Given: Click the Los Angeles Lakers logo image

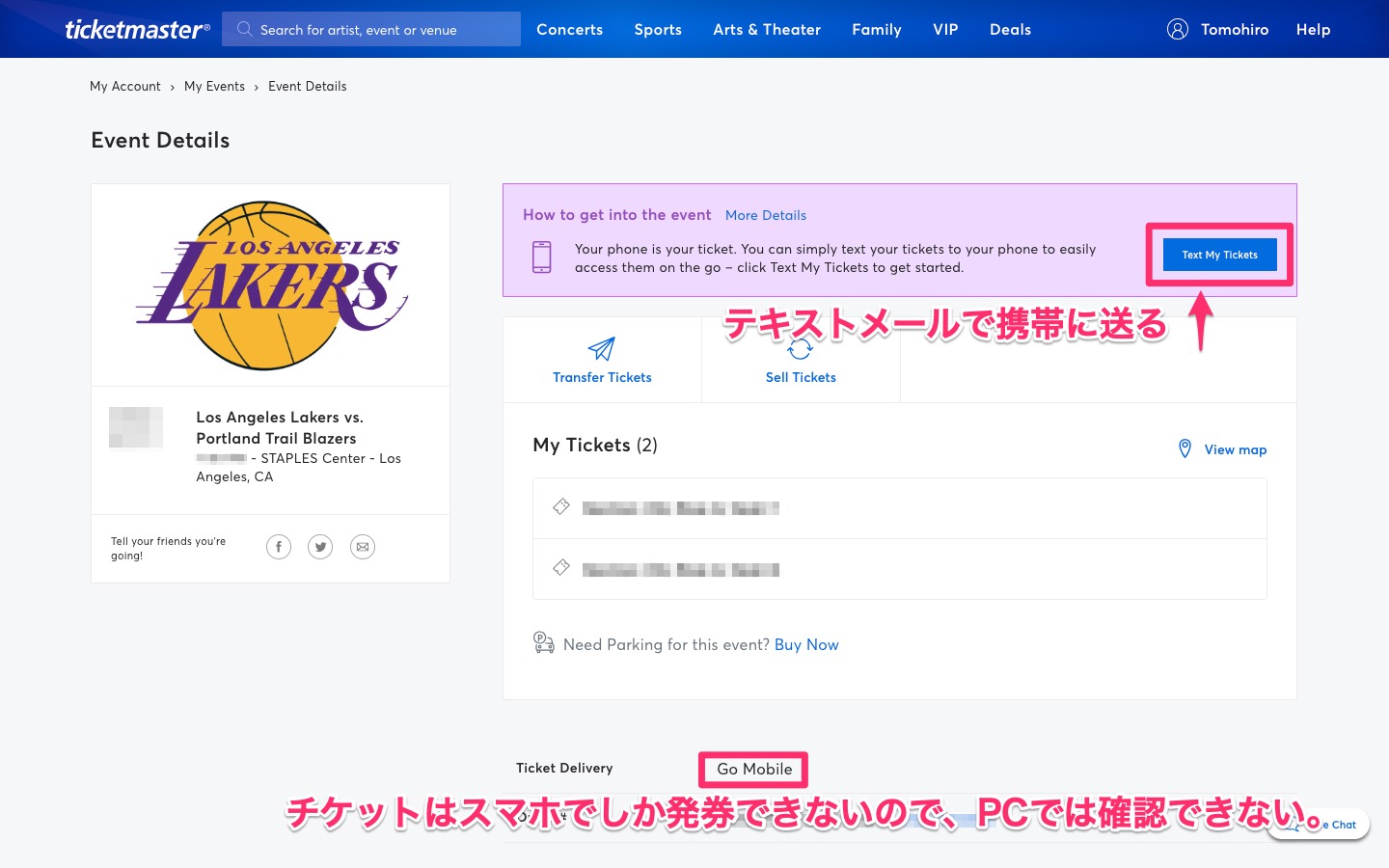Looking at the screenshot, I should click(272, 285).
